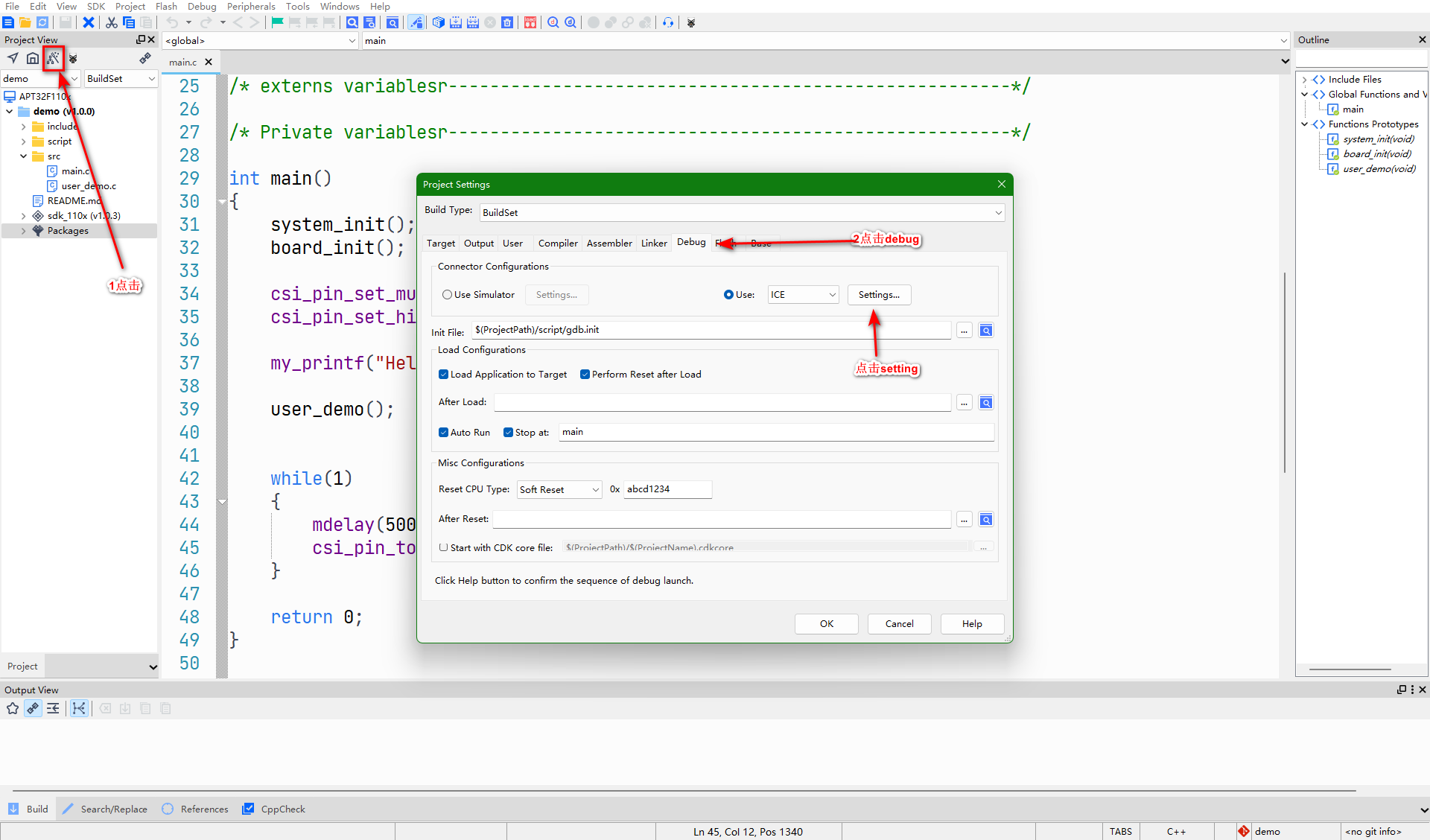Viewport: 1430px width, 840px height.
Task: Click Cancel in Project Settings
Action: [900, 624]
